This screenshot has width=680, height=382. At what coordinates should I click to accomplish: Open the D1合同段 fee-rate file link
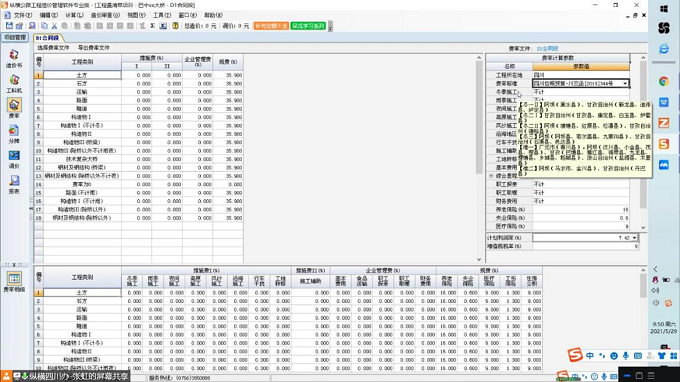[x=547, y=49]
